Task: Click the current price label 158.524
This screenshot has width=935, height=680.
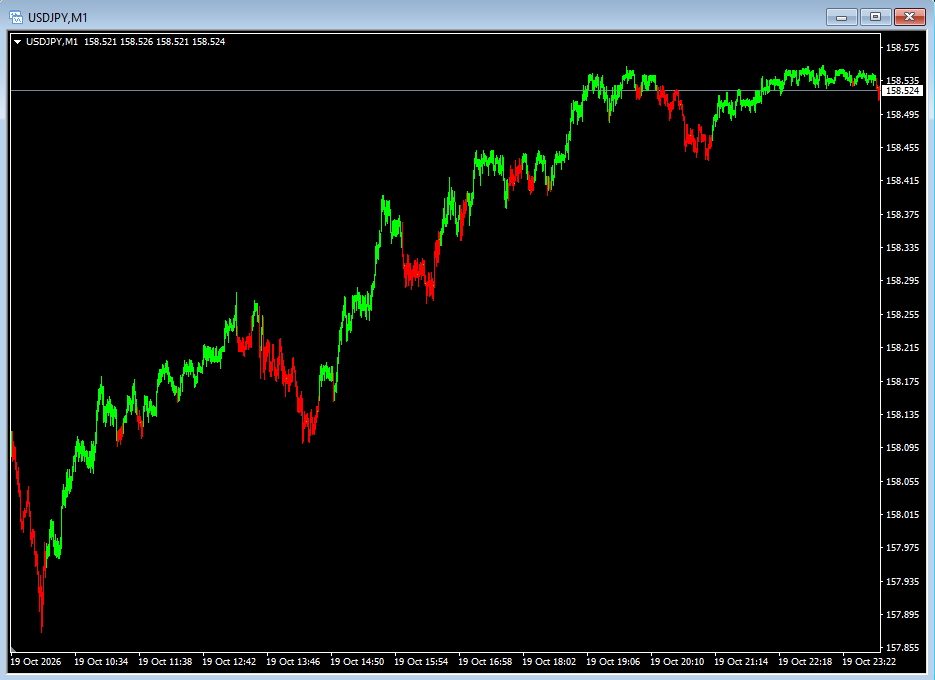Action: pyautogui.click(x=902, y=91)
